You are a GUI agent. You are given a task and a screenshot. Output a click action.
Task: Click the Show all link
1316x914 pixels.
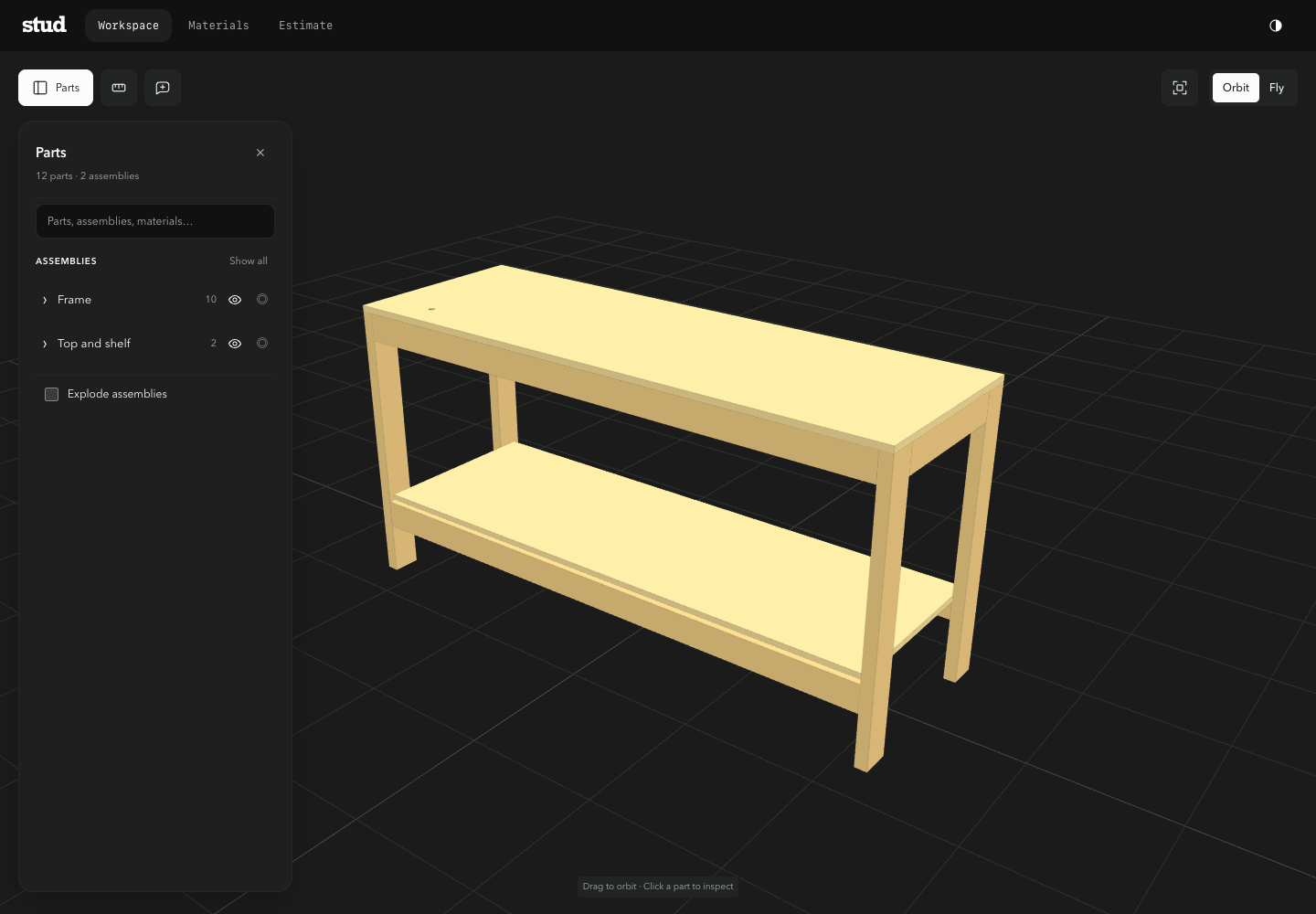tap(249, 261)
